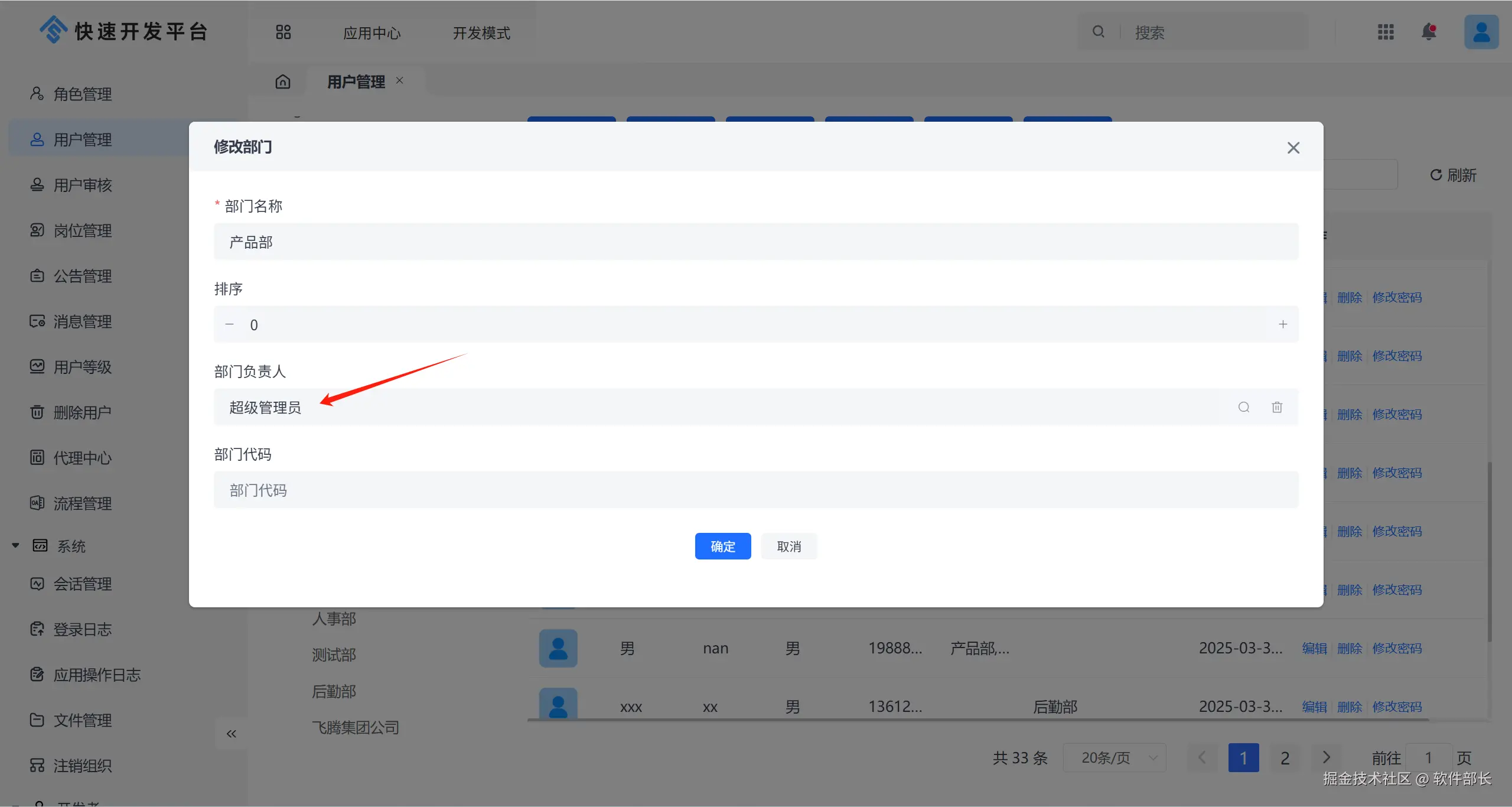Go to next page arrow
The width and height of the screenshot is (1512, 807).
point(1327,757)
